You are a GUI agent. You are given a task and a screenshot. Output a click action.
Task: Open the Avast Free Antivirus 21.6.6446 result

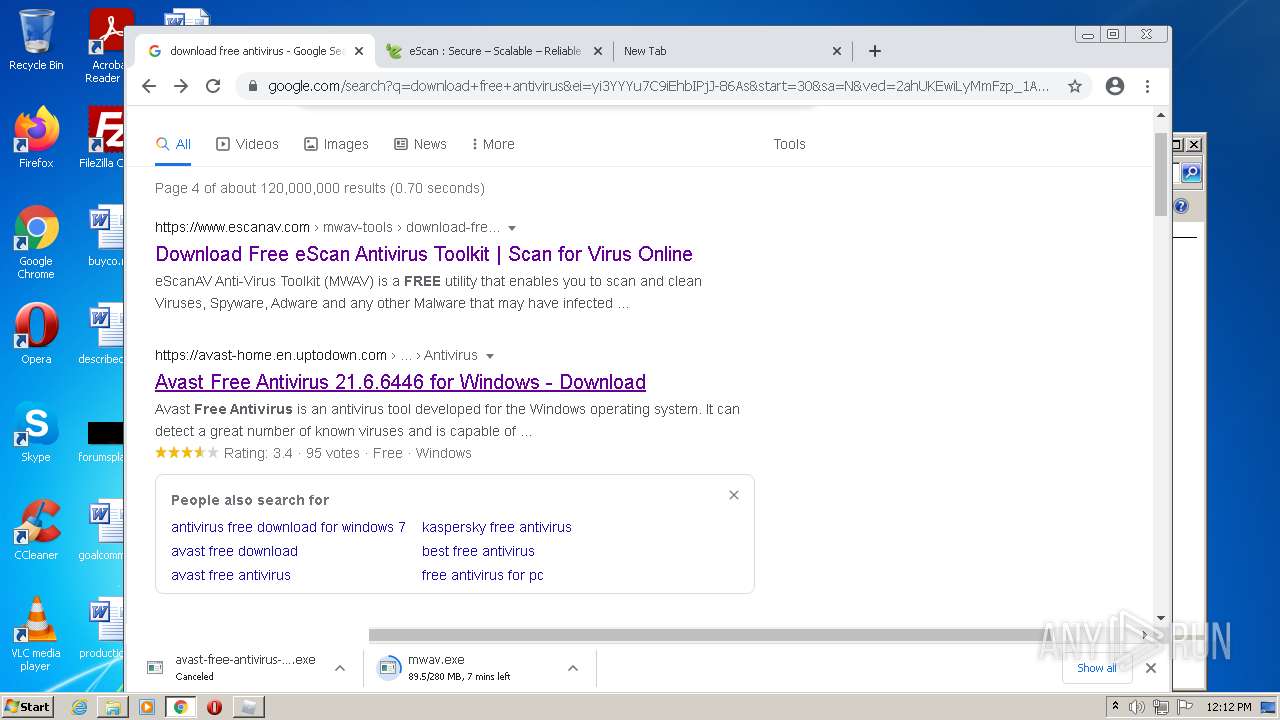400,382
